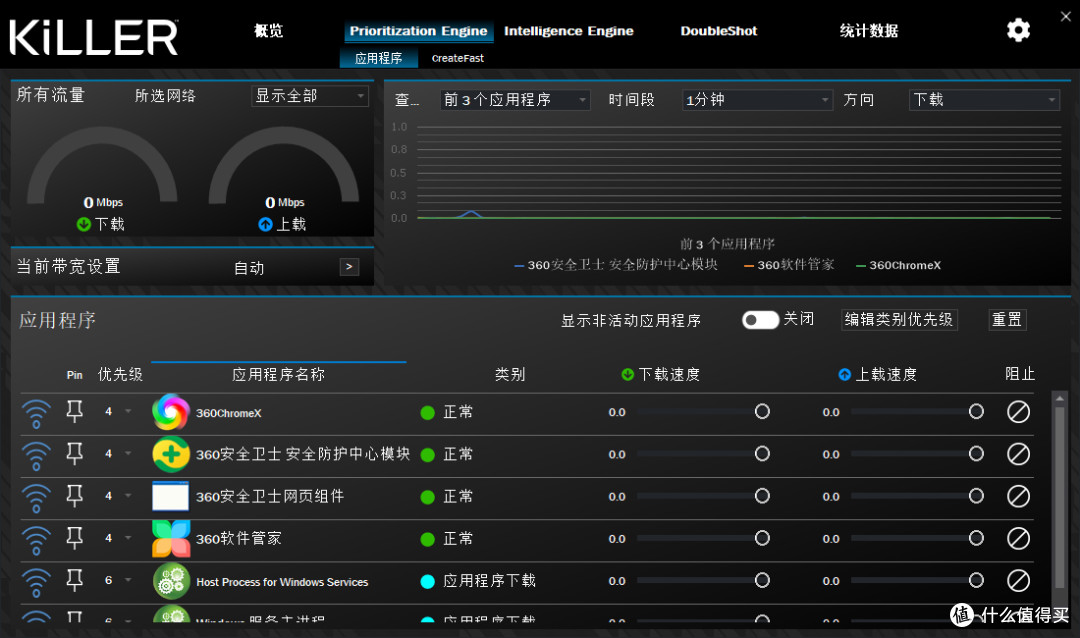Sort by 应用程序名称 column header

278,374
